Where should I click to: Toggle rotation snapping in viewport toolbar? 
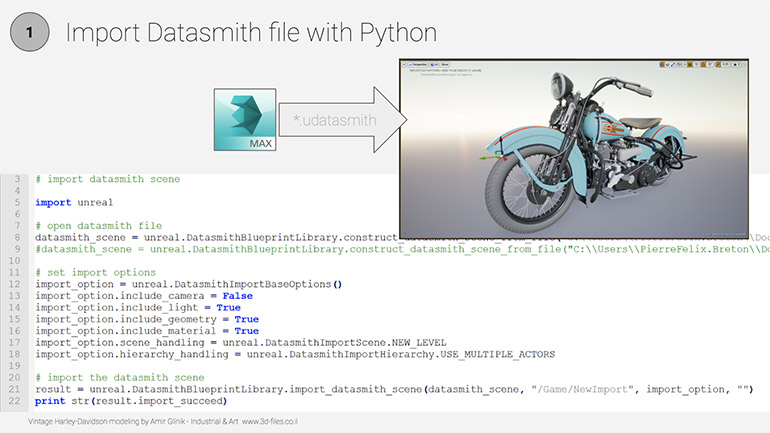click(x=704, y=67)
